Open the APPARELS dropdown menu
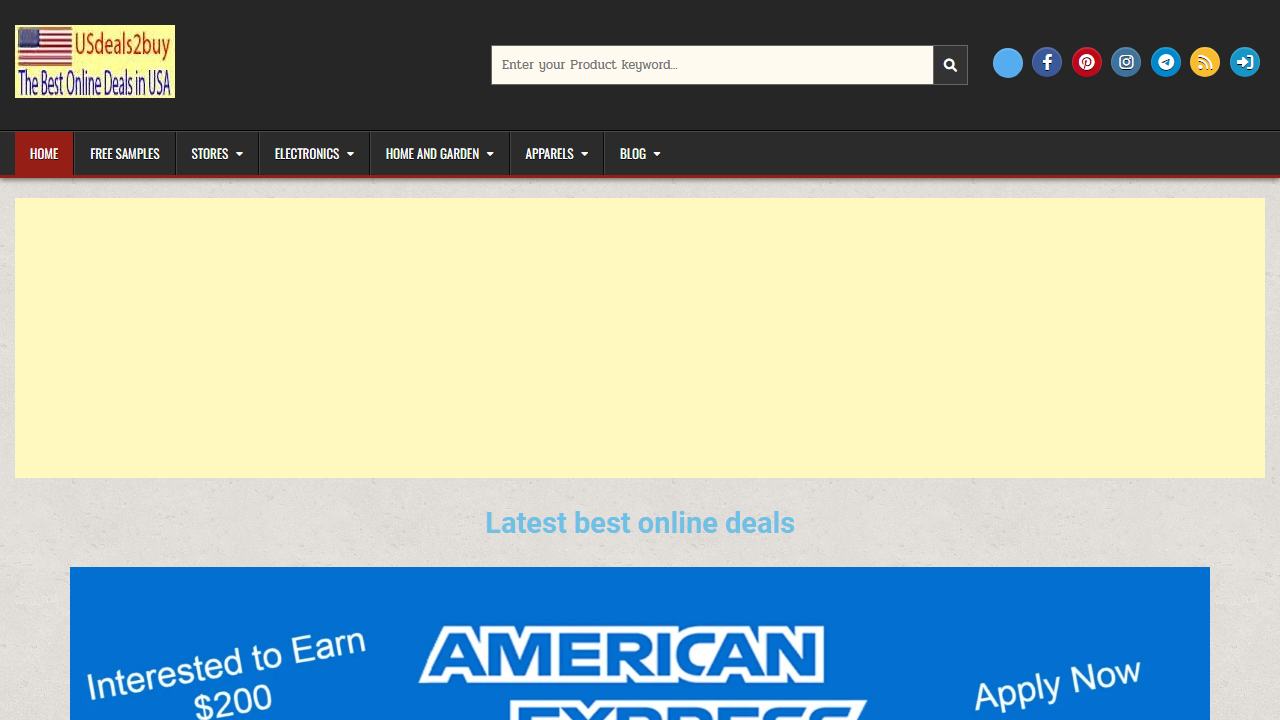1280x720 pixels. pyautogui.click(x=556, y=153)
